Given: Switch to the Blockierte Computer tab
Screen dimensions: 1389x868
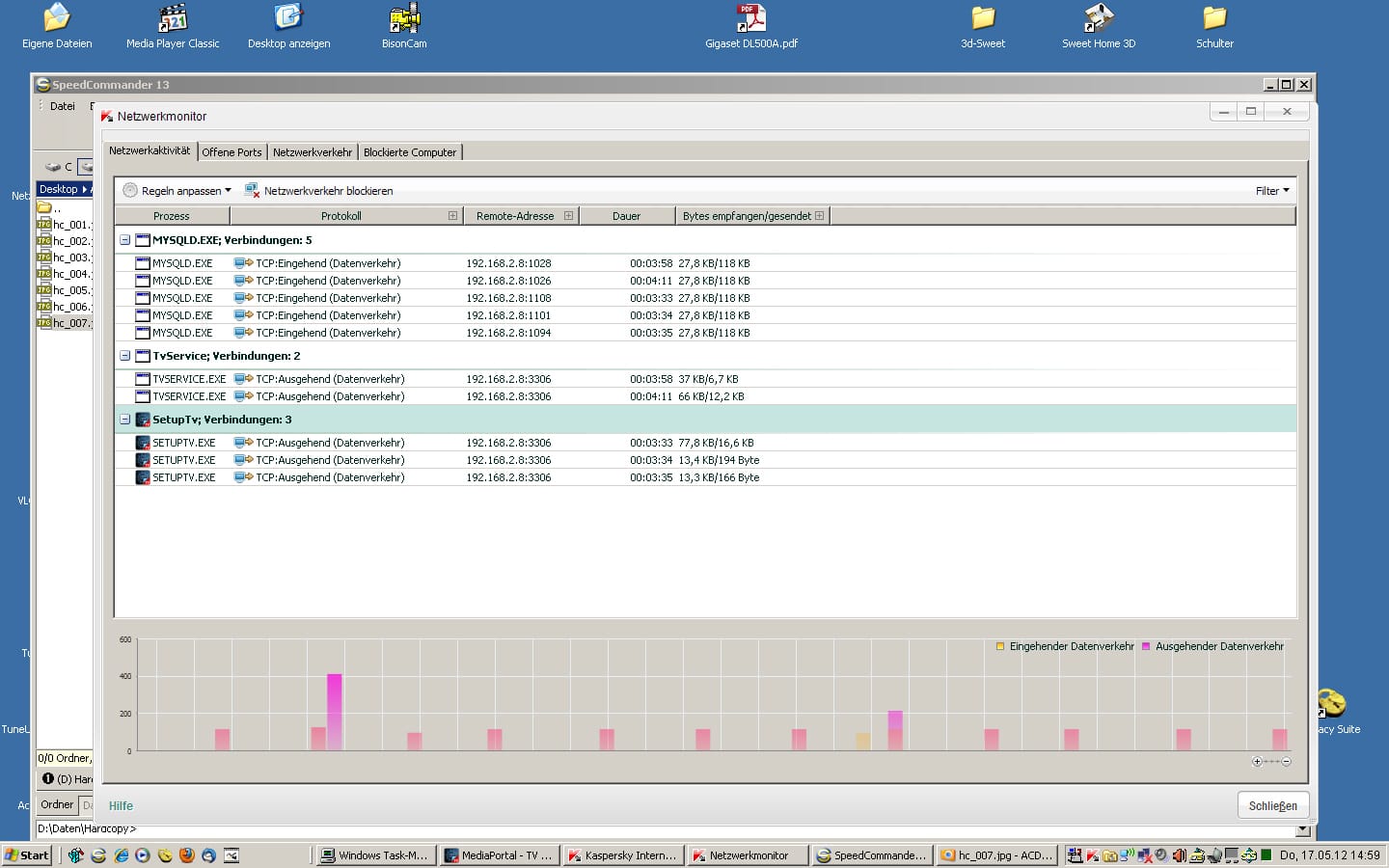Looking at the screenshot, I should tap(410, 152).
